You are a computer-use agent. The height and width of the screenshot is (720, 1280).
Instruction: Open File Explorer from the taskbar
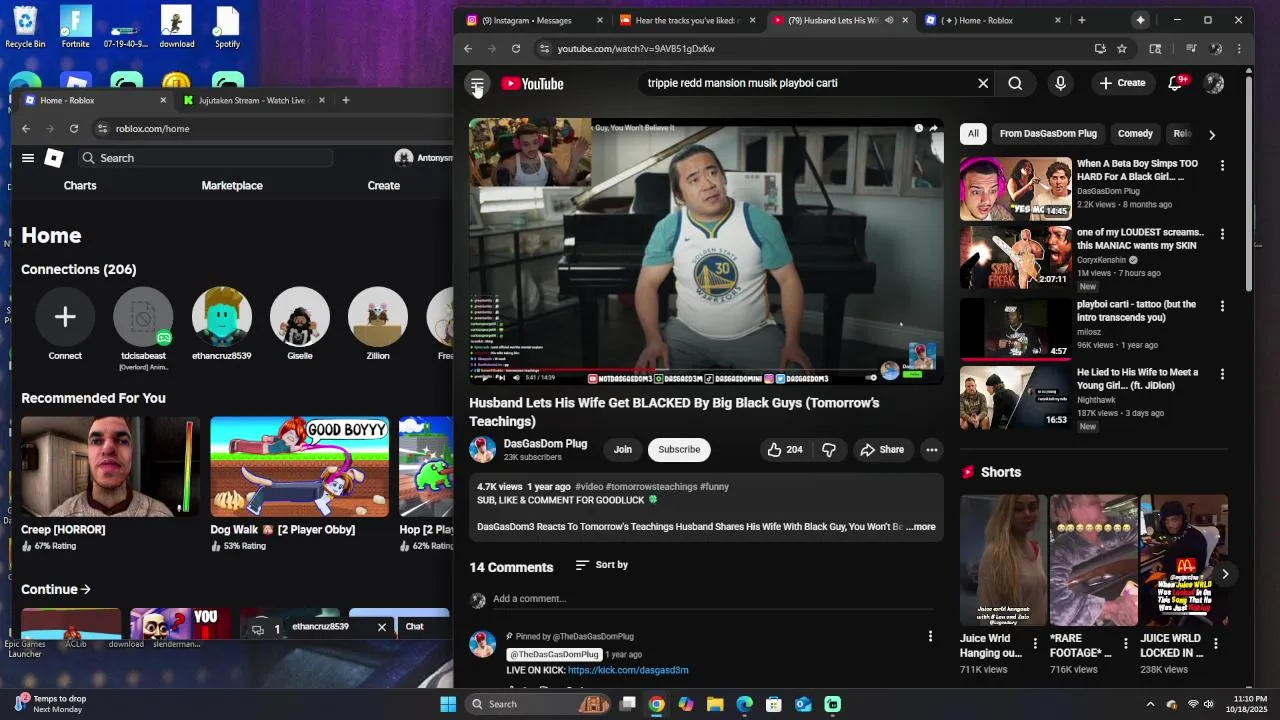click(715, 704)
